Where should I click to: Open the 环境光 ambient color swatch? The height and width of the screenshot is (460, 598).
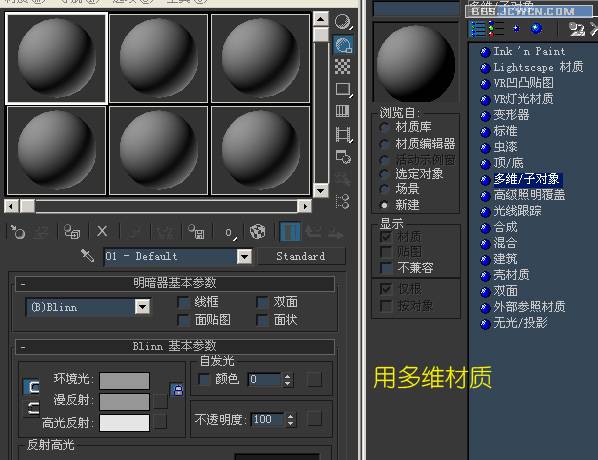coord(124,381)
